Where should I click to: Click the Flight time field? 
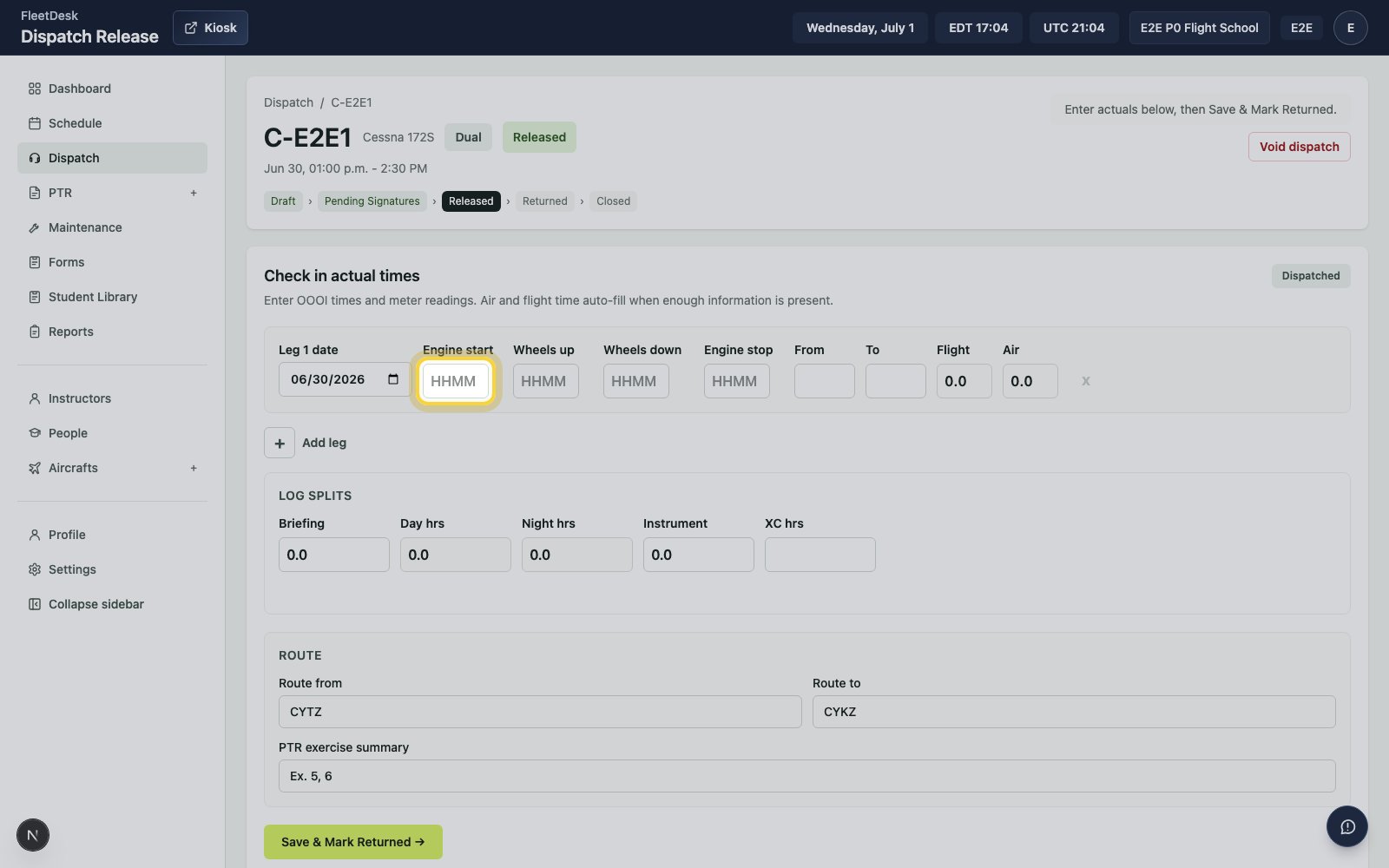point(964,381)
